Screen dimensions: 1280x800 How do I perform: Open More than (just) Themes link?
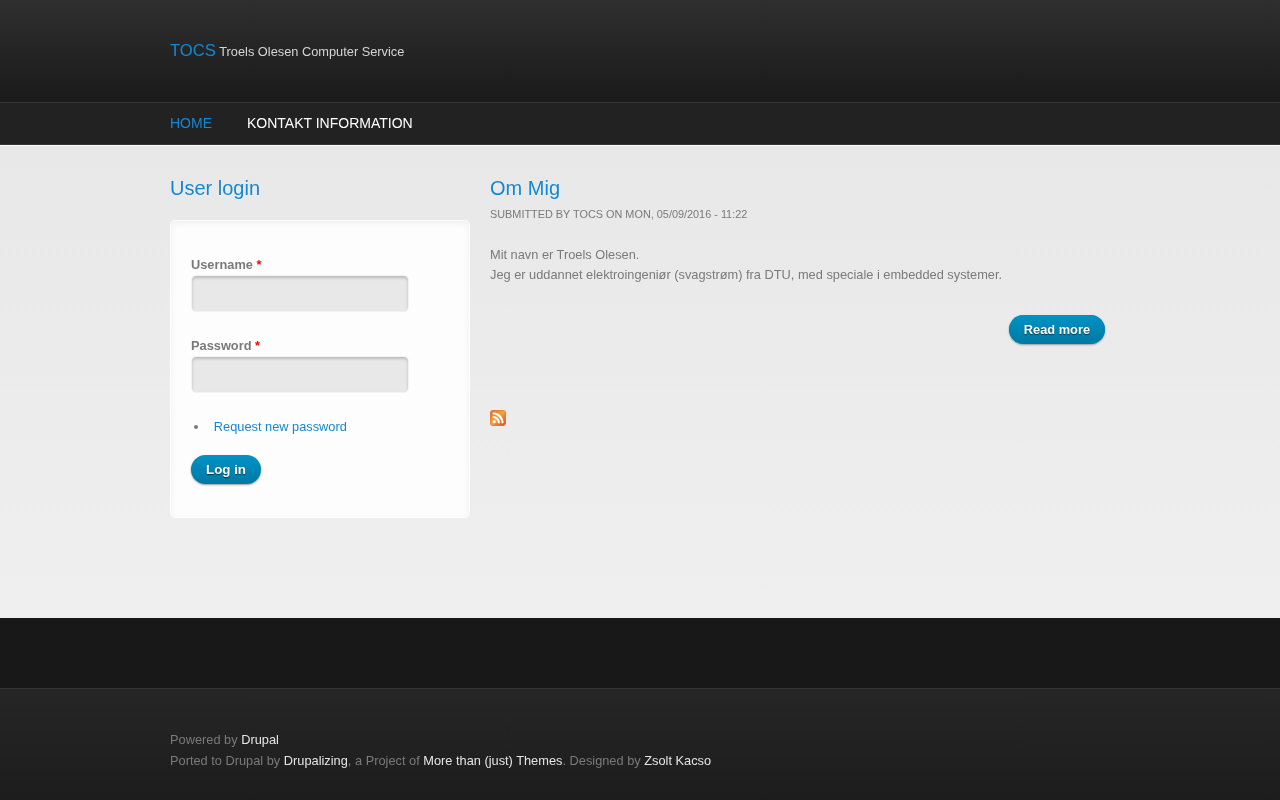point(492,761)
